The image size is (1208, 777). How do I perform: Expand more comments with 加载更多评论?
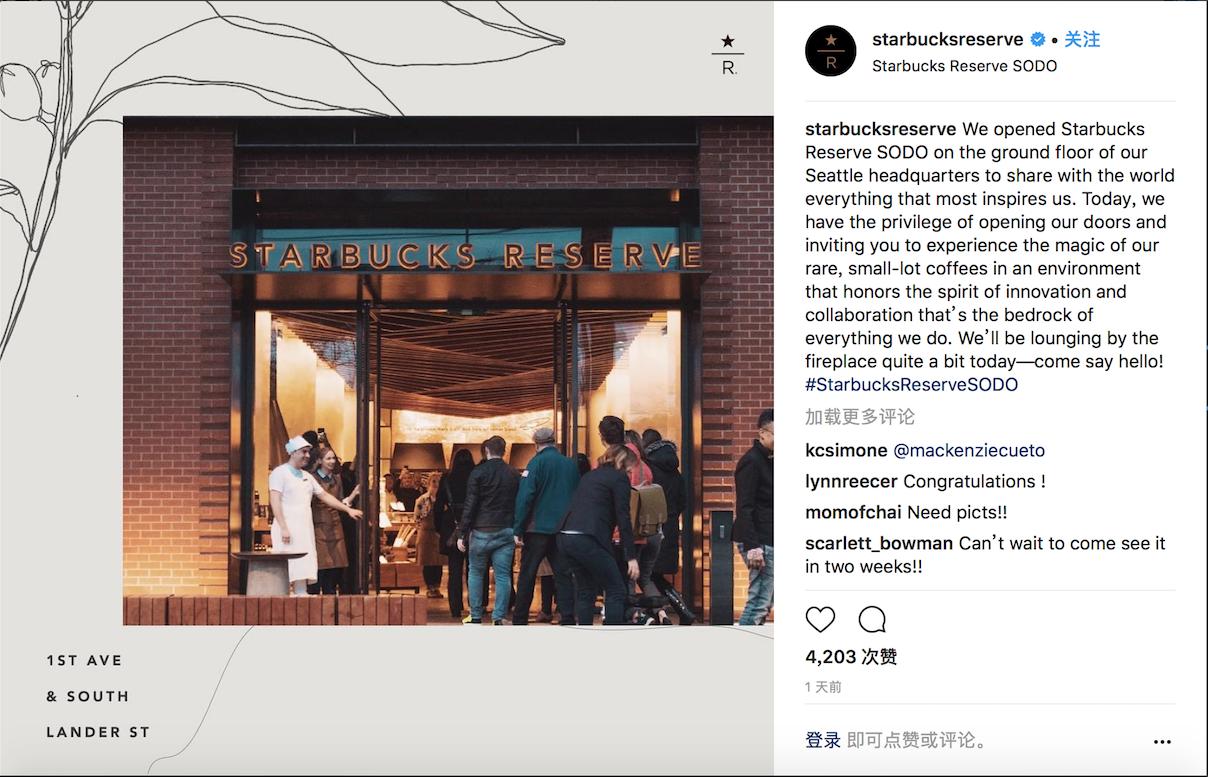[x=860, y=417]
